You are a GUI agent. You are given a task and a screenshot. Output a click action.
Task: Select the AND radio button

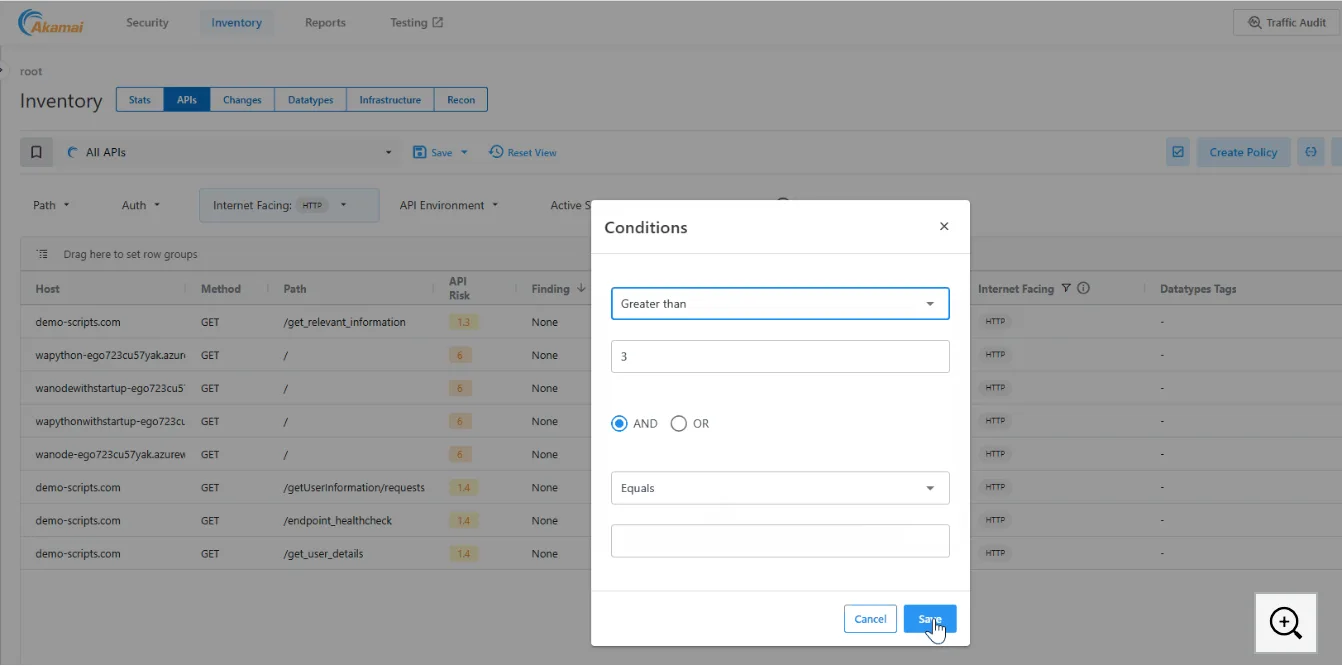(619, 423)
